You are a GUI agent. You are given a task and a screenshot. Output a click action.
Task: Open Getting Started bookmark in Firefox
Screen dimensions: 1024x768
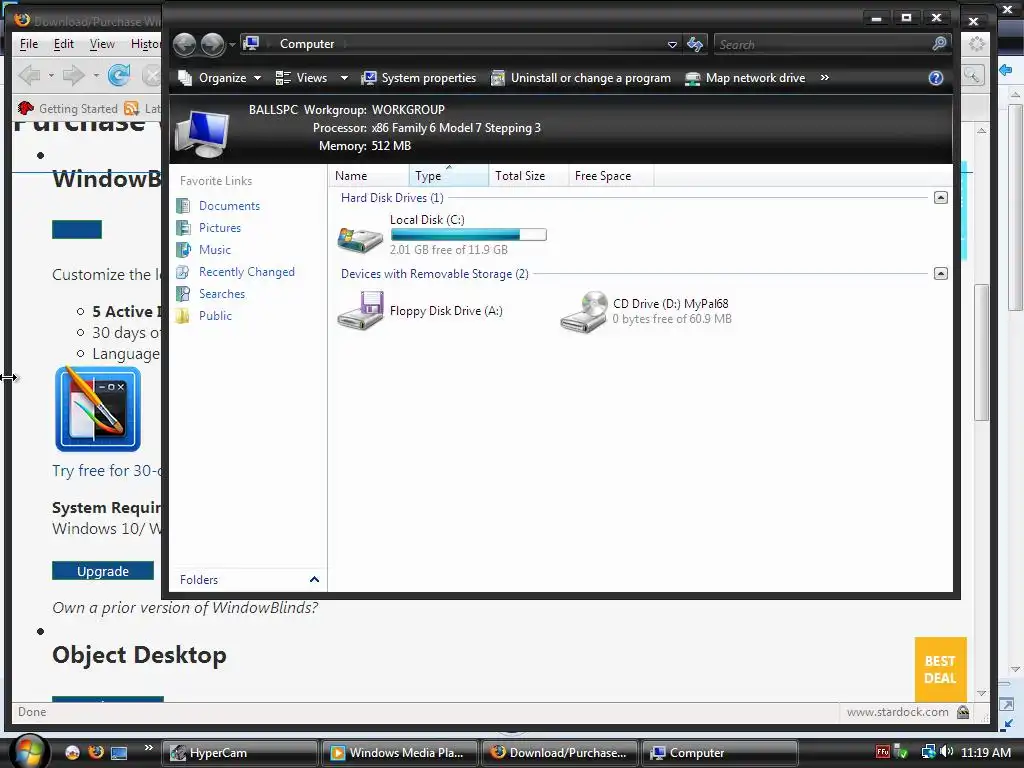click(x=69, y=108)
